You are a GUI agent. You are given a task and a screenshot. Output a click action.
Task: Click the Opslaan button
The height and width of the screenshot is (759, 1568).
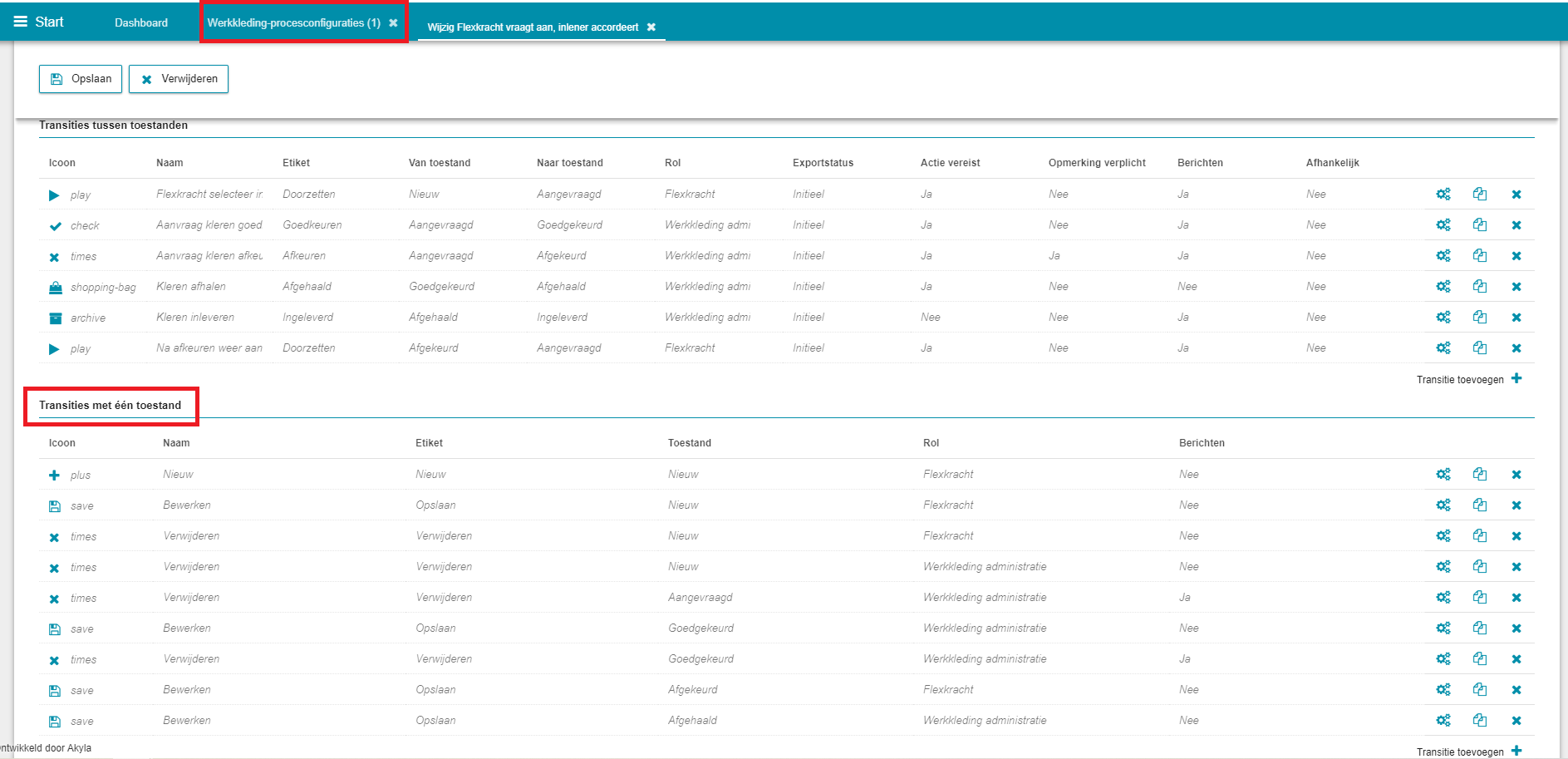pos(81,79)
